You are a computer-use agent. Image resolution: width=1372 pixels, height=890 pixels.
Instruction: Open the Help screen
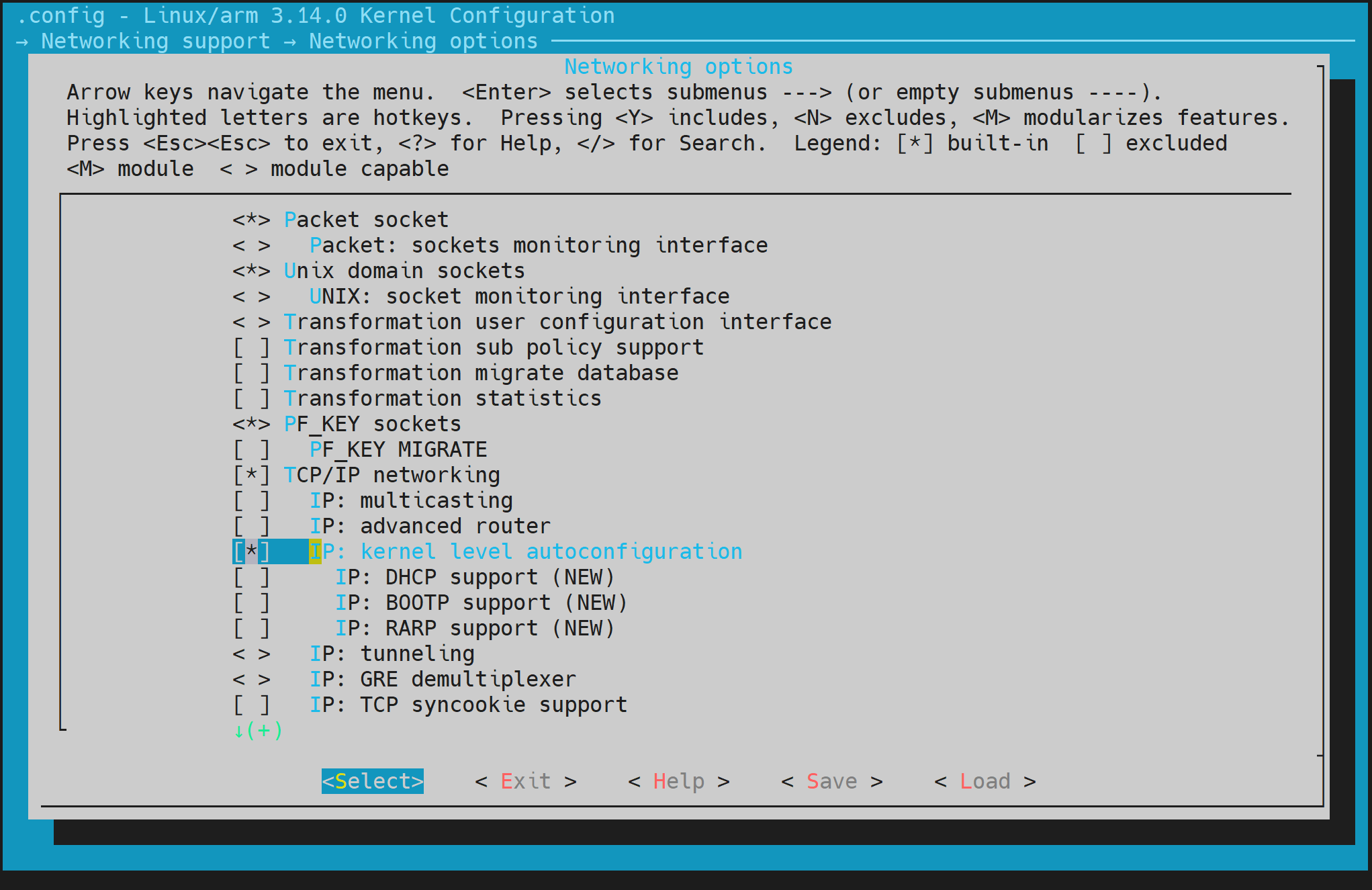click(x=678, y=781)
